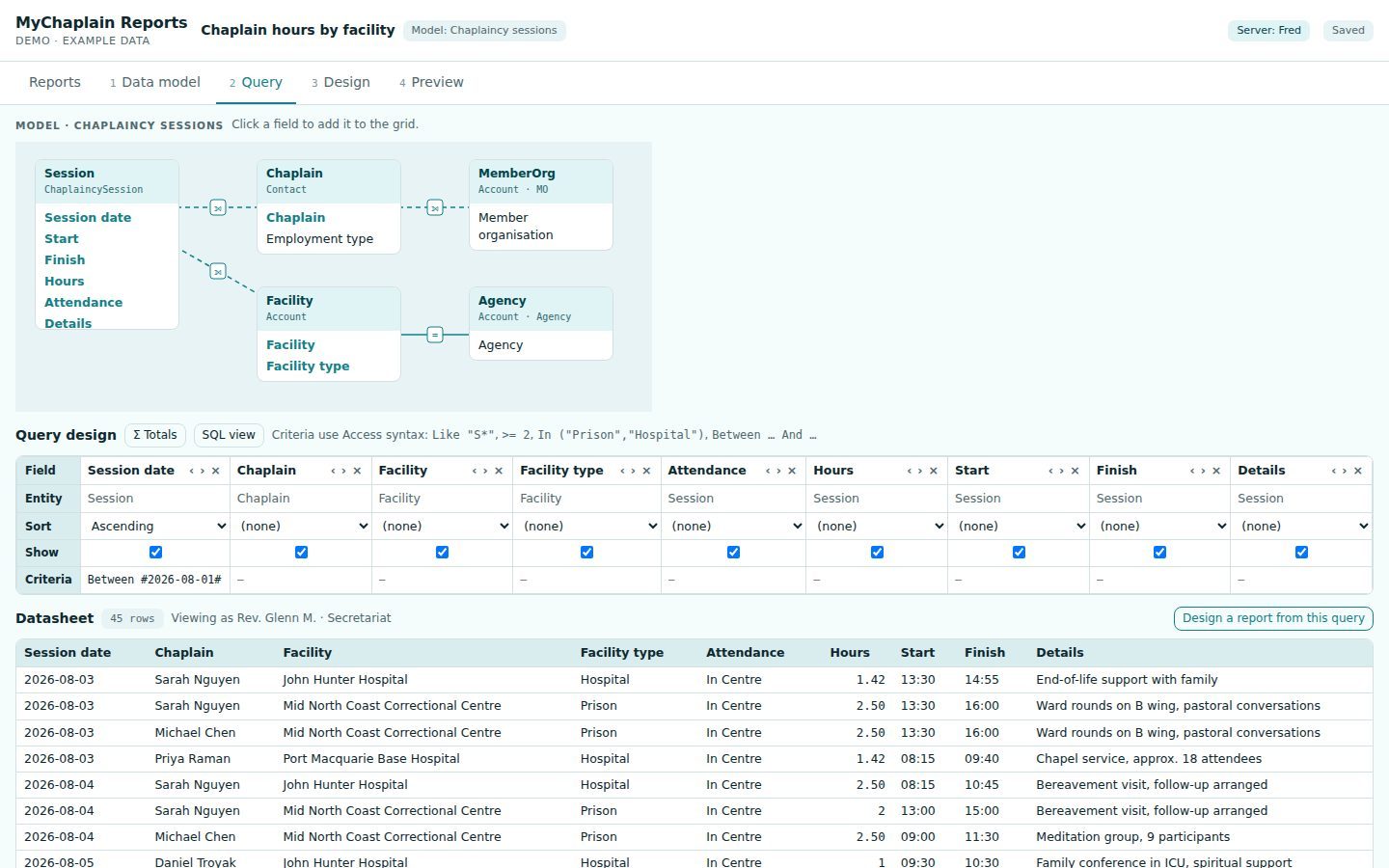
Task: Remove the Facility column from grid
Action: click(499, 471)
